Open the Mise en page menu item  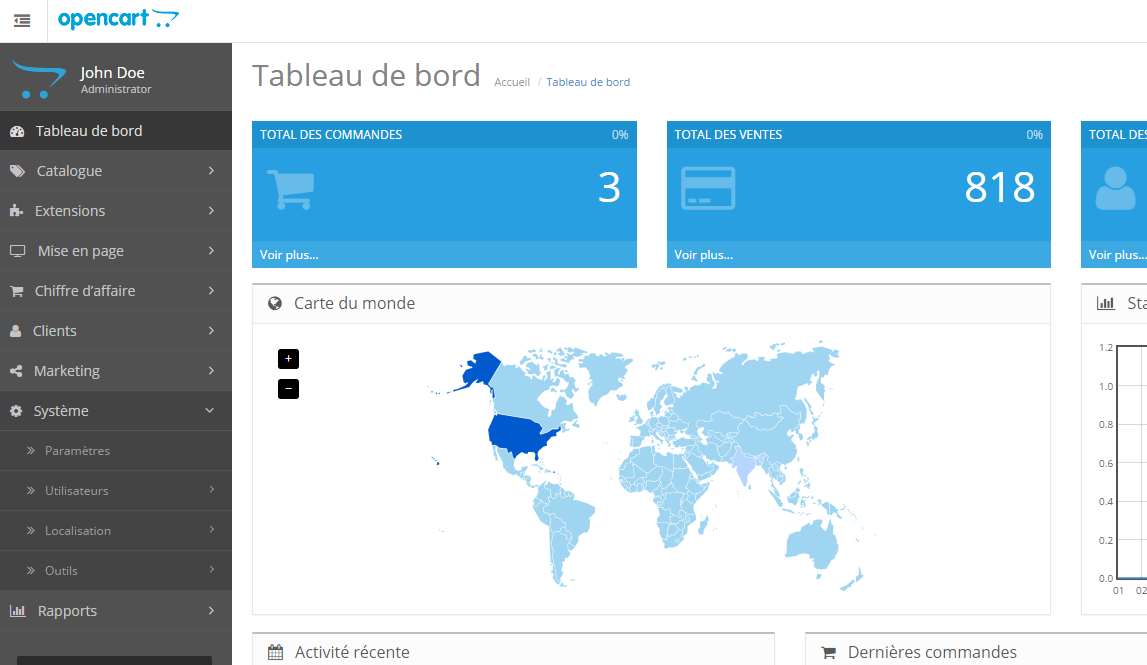(x=116, y=251)
